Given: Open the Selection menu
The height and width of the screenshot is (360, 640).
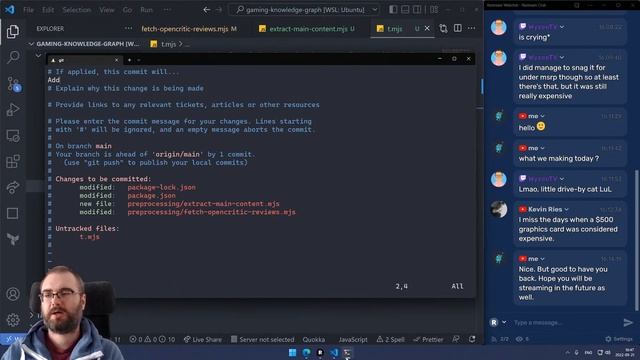Looking at the screenshot, I should coord(77,9).
